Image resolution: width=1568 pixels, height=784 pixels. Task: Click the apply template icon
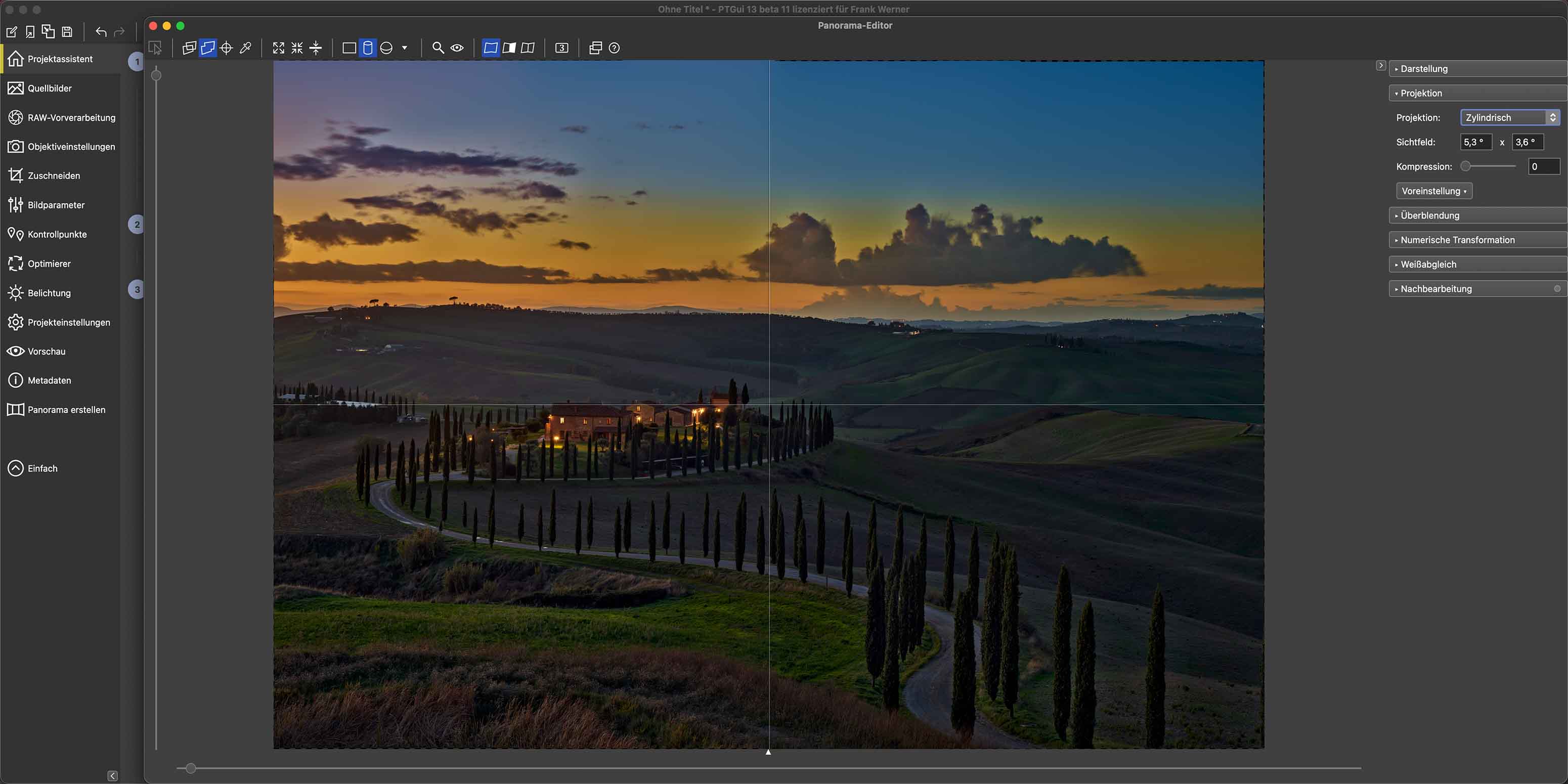(x=48, y=31)
